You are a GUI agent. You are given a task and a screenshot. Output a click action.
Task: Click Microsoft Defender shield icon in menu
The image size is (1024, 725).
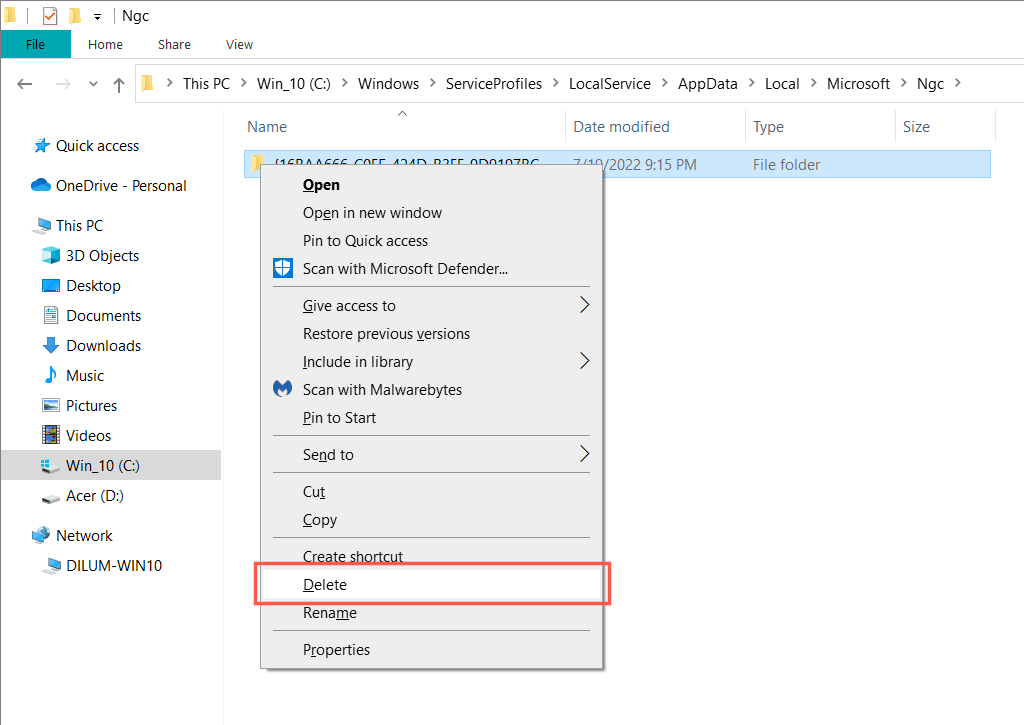[283, 268]
